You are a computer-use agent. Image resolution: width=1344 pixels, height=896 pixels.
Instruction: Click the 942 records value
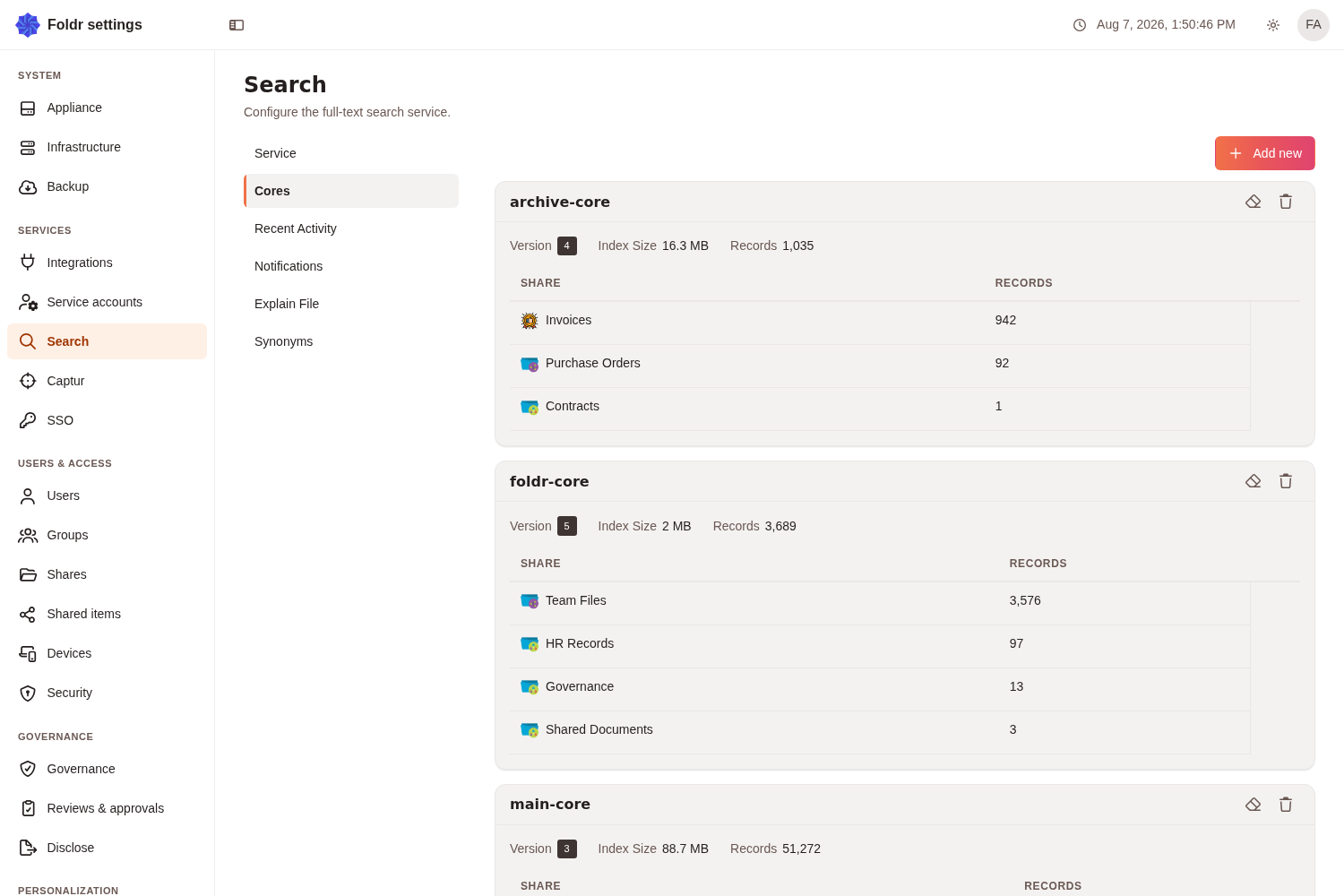1005,320
